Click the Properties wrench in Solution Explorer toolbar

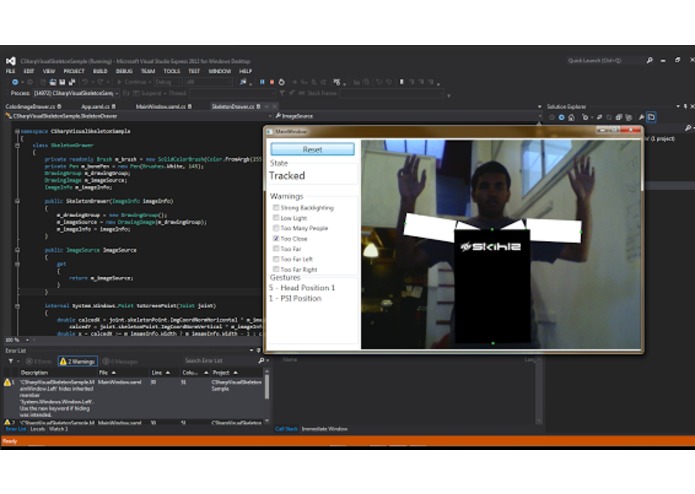pos(641,117)
